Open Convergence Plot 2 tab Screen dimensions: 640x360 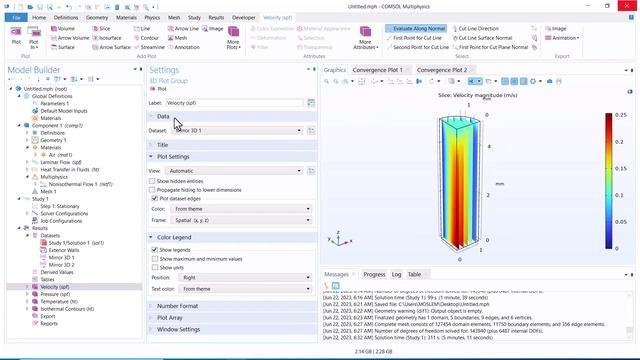442,70
